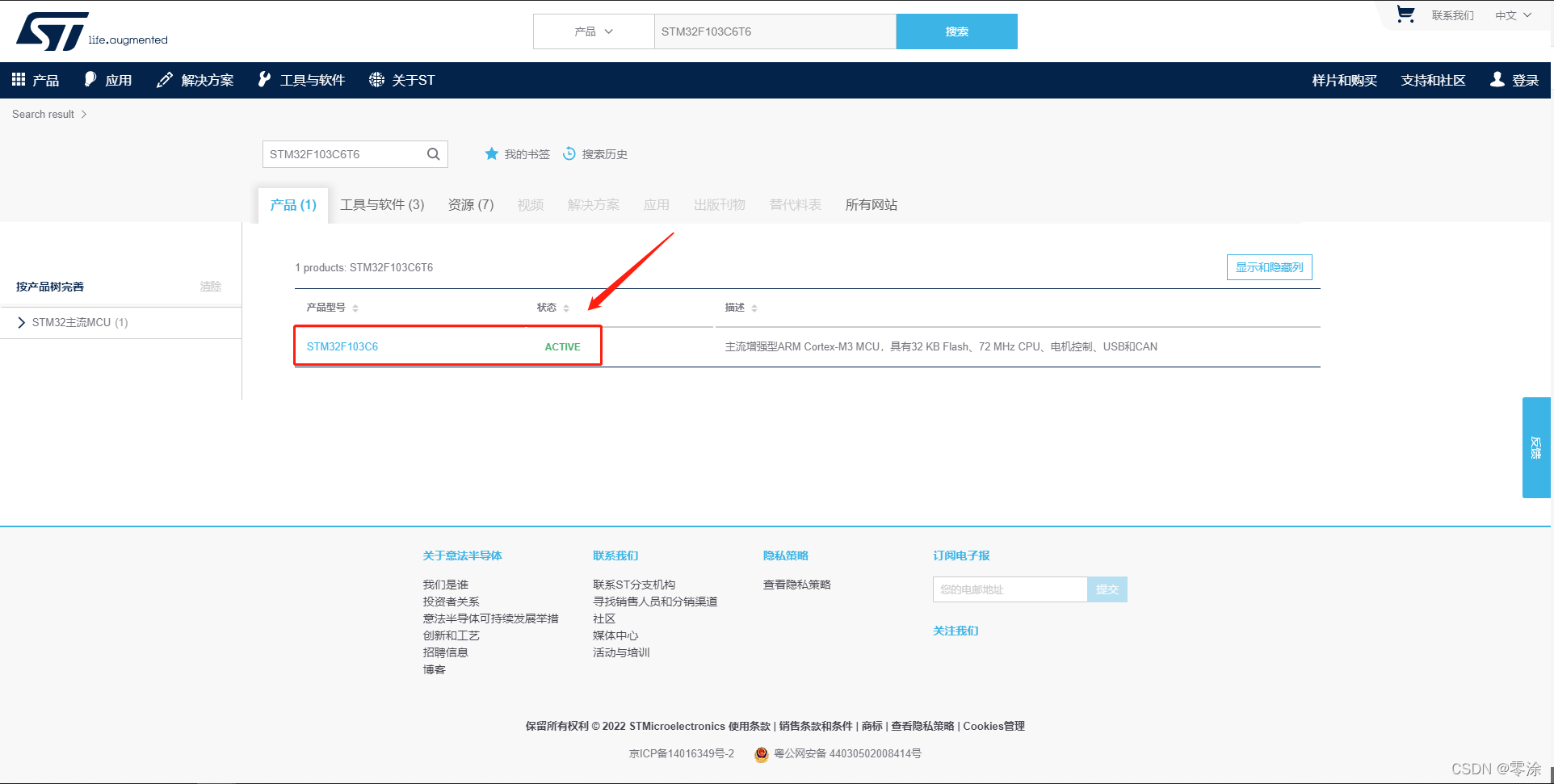Open 联系ST分支机构 footer link
1554x784 pixels.
(x=634, y=585)
